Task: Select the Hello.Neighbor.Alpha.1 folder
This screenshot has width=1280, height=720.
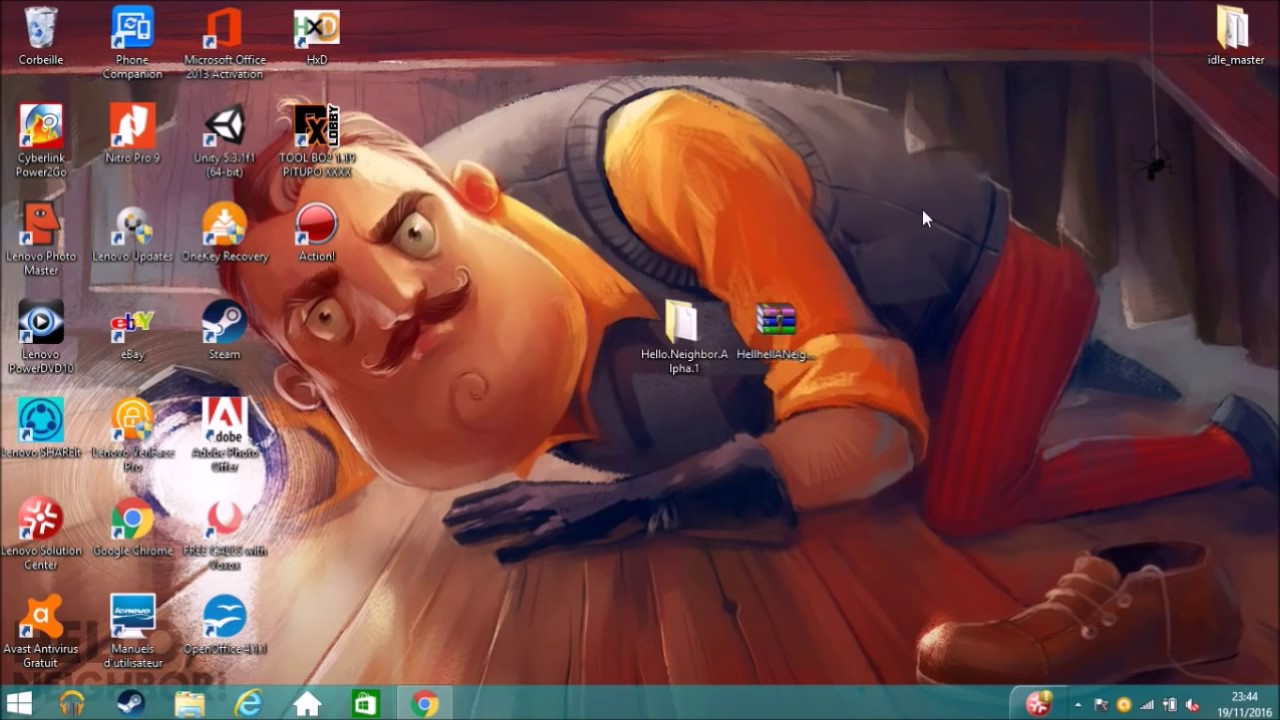Action: coord(684,336)
